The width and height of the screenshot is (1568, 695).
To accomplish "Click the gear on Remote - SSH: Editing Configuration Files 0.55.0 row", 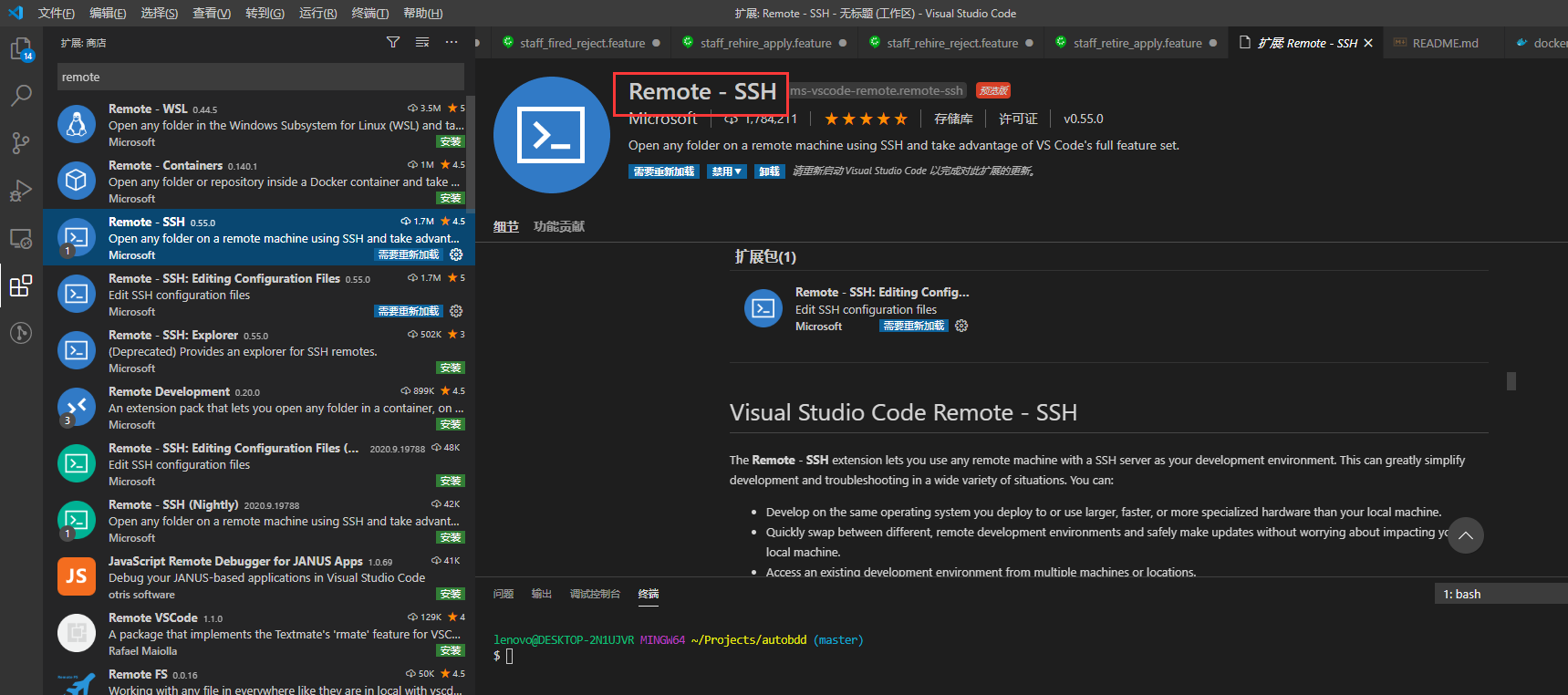I will [x=456, y=311].
